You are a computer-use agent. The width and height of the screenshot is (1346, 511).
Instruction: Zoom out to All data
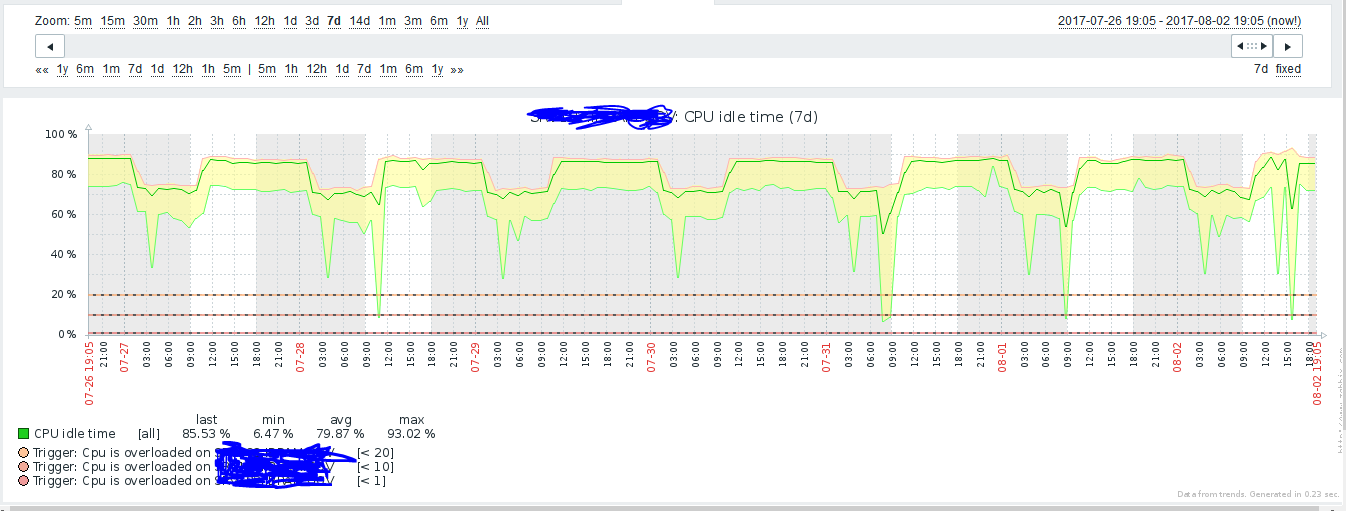[x=482, y=21]
